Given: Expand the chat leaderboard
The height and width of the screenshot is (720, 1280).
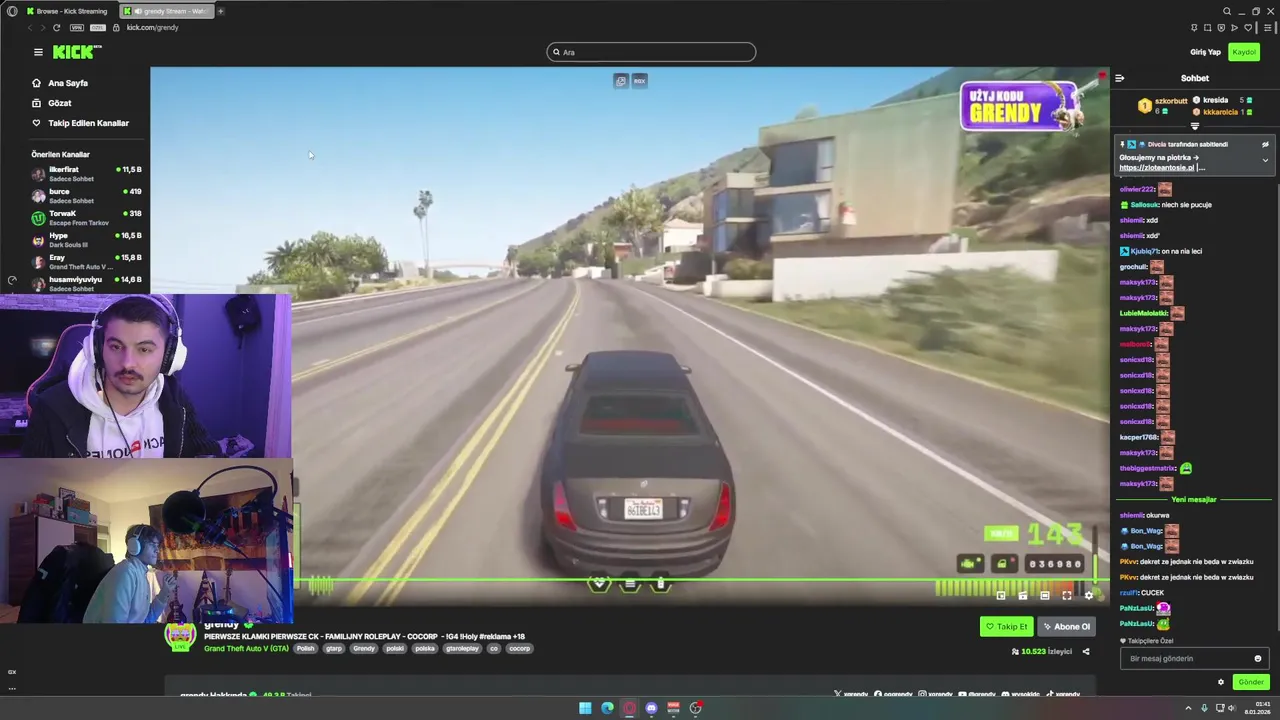Looking at the screenshot, I should click(1195, 126).
